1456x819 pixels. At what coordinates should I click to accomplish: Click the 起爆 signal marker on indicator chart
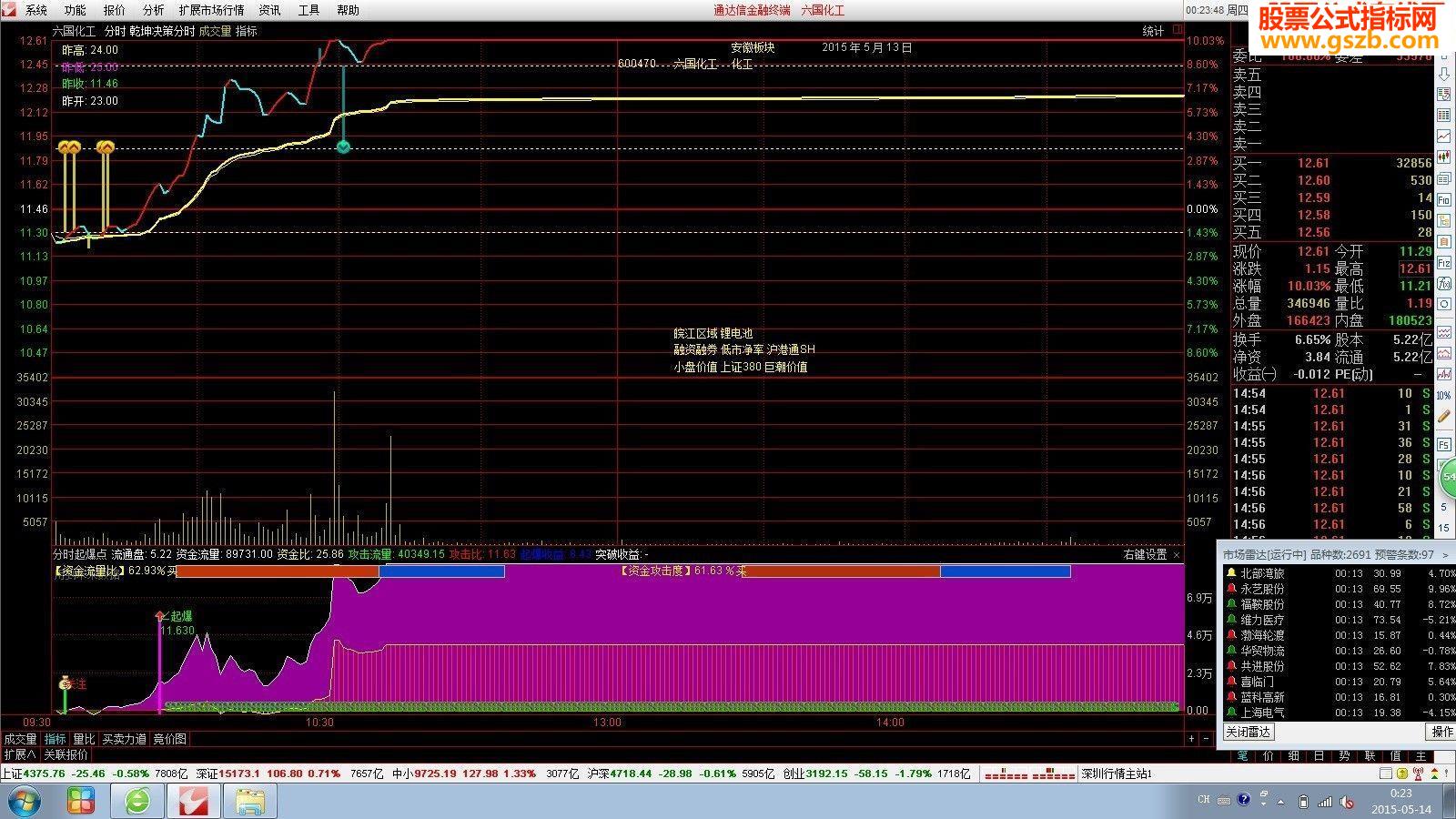click(x=160, y=616)
